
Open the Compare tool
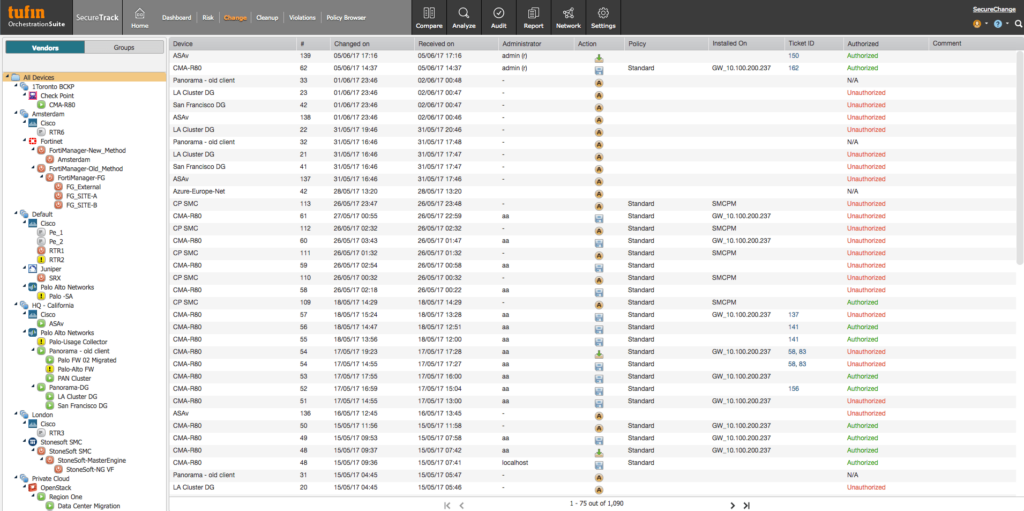coord(429,17)
